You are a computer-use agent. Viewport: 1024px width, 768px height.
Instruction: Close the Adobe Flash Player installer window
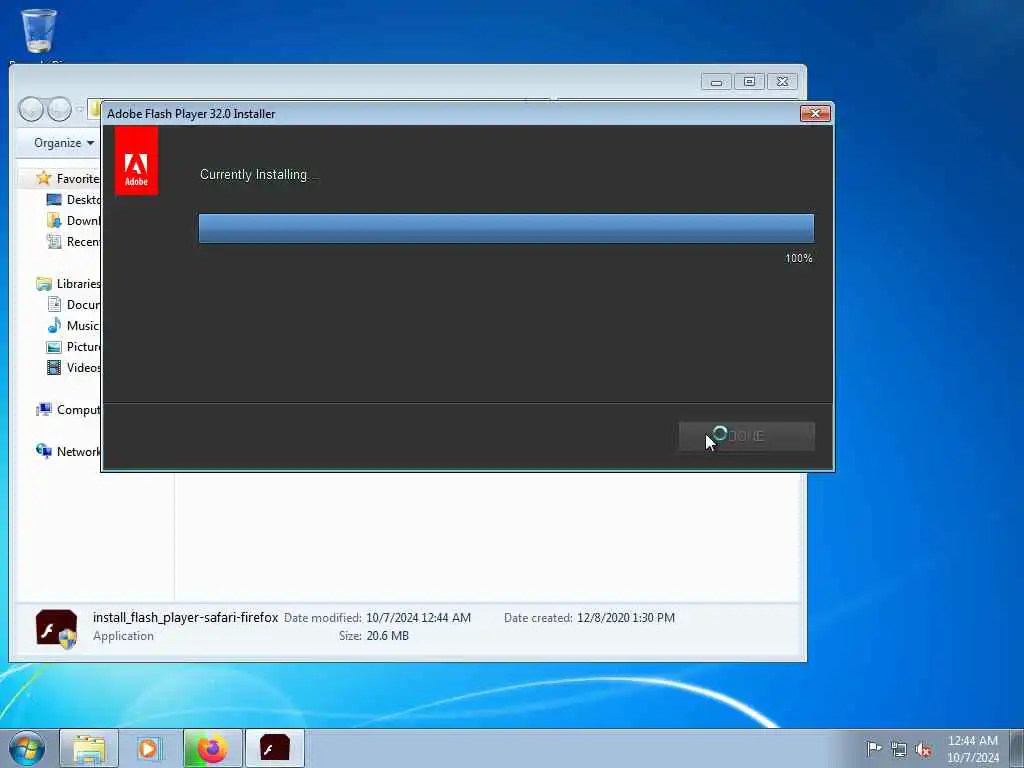click(x=815, y=114)
